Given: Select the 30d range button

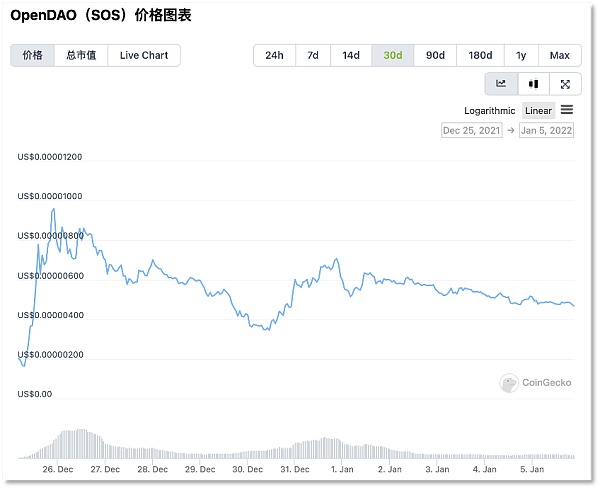Looking at the screenshot, I should 393,55.
